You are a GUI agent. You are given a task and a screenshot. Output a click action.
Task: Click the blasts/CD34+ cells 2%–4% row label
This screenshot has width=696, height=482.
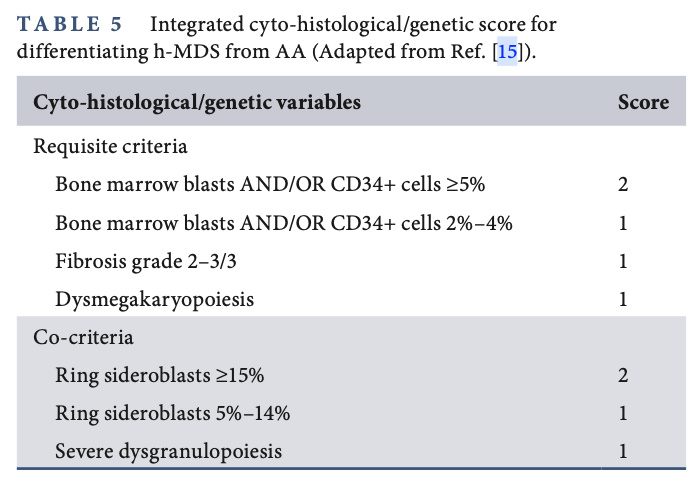(x=284, y=223)
